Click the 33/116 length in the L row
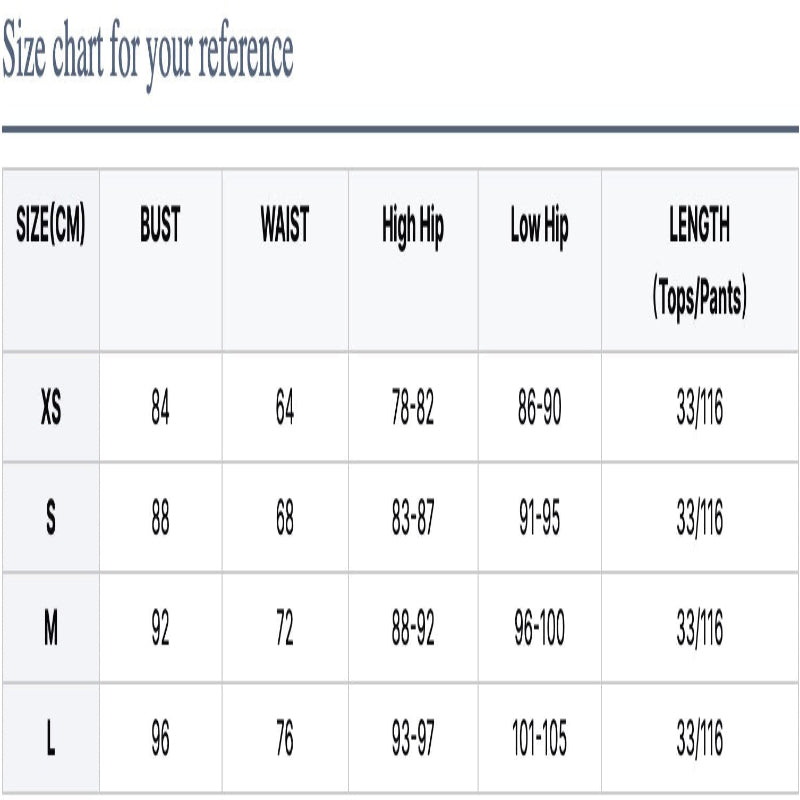800x800 pixels. [699, 739]
